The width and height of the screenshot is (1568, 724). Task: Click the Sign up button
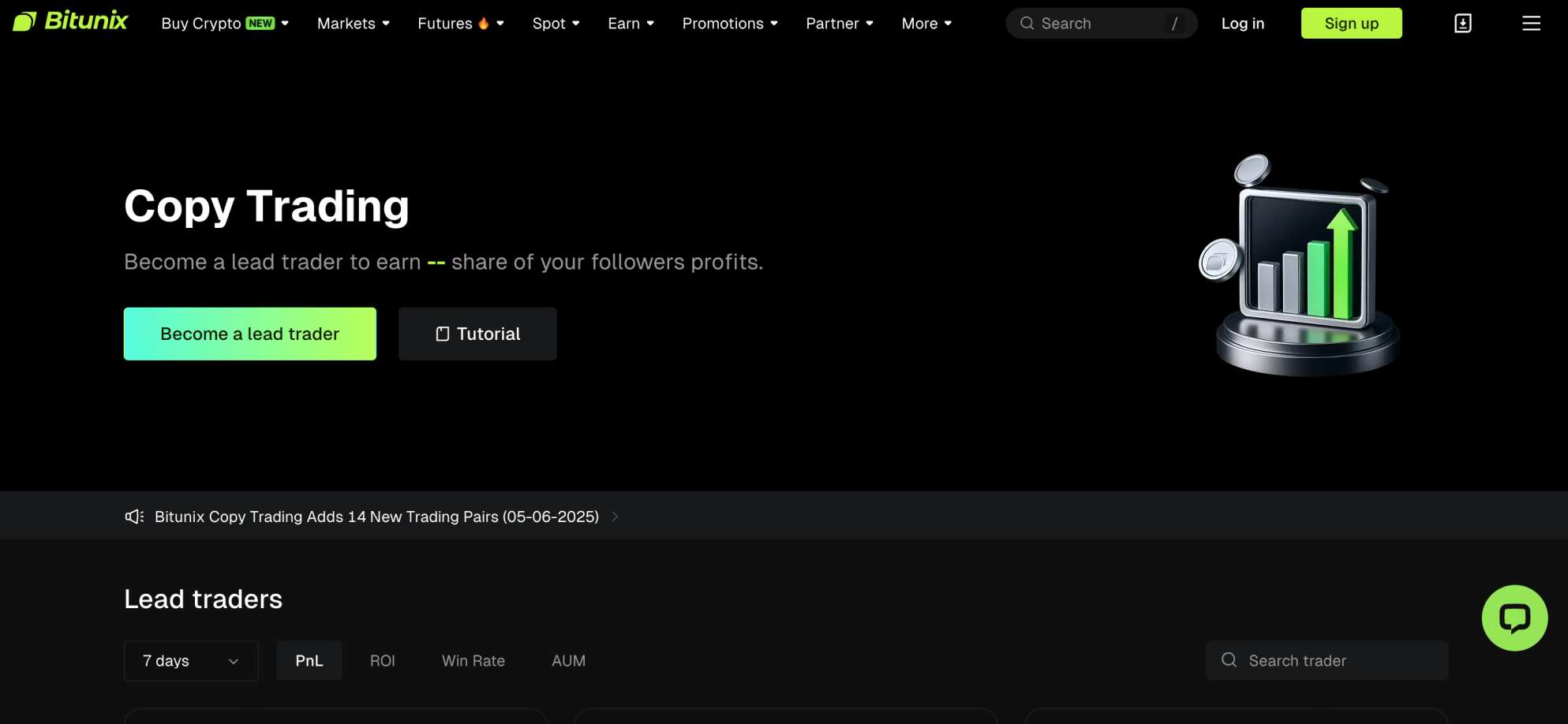[1352, 24]
